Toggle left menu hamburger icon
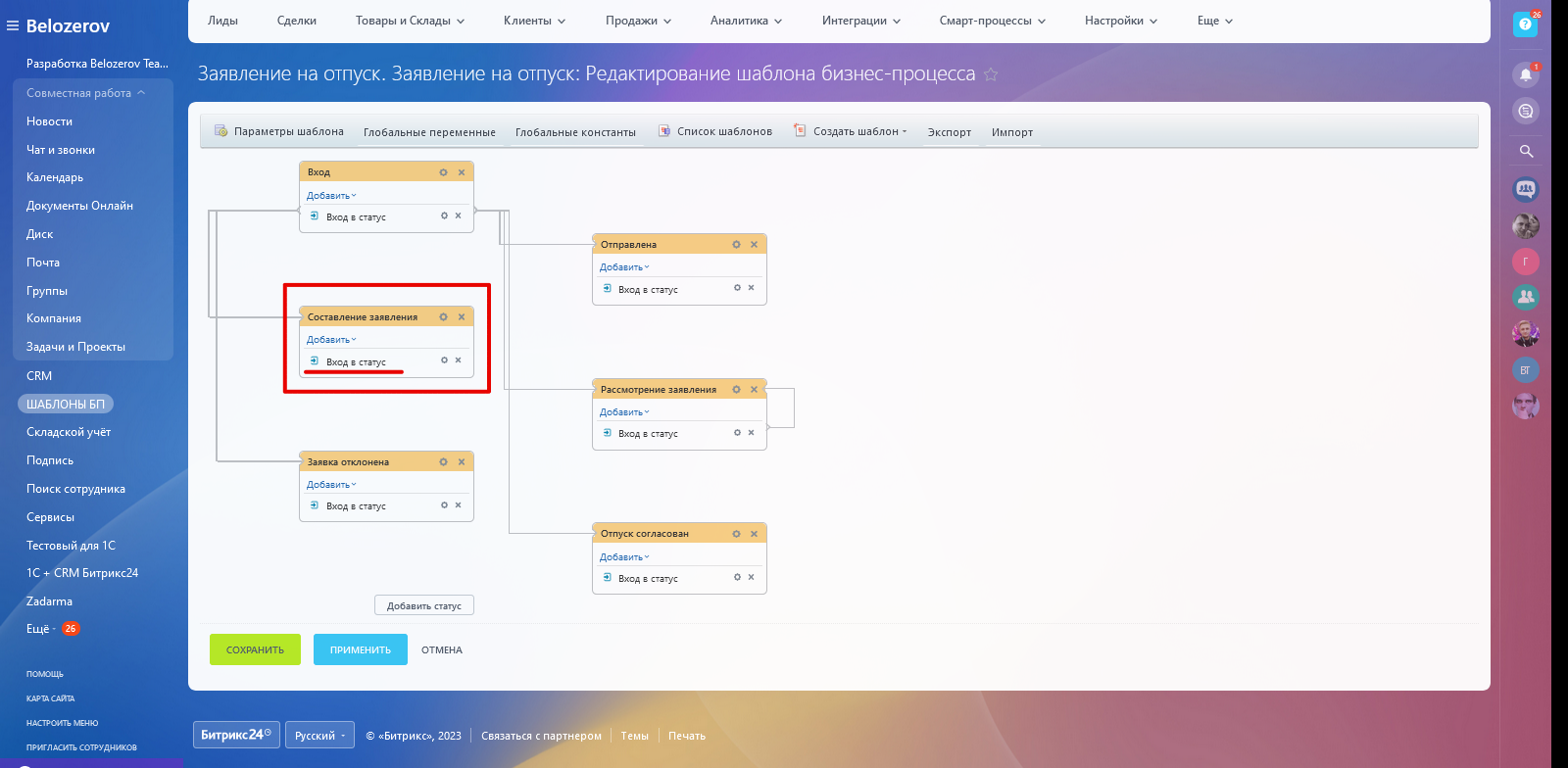The height and width of the screenshot is (768, 1568). point(13,25)
